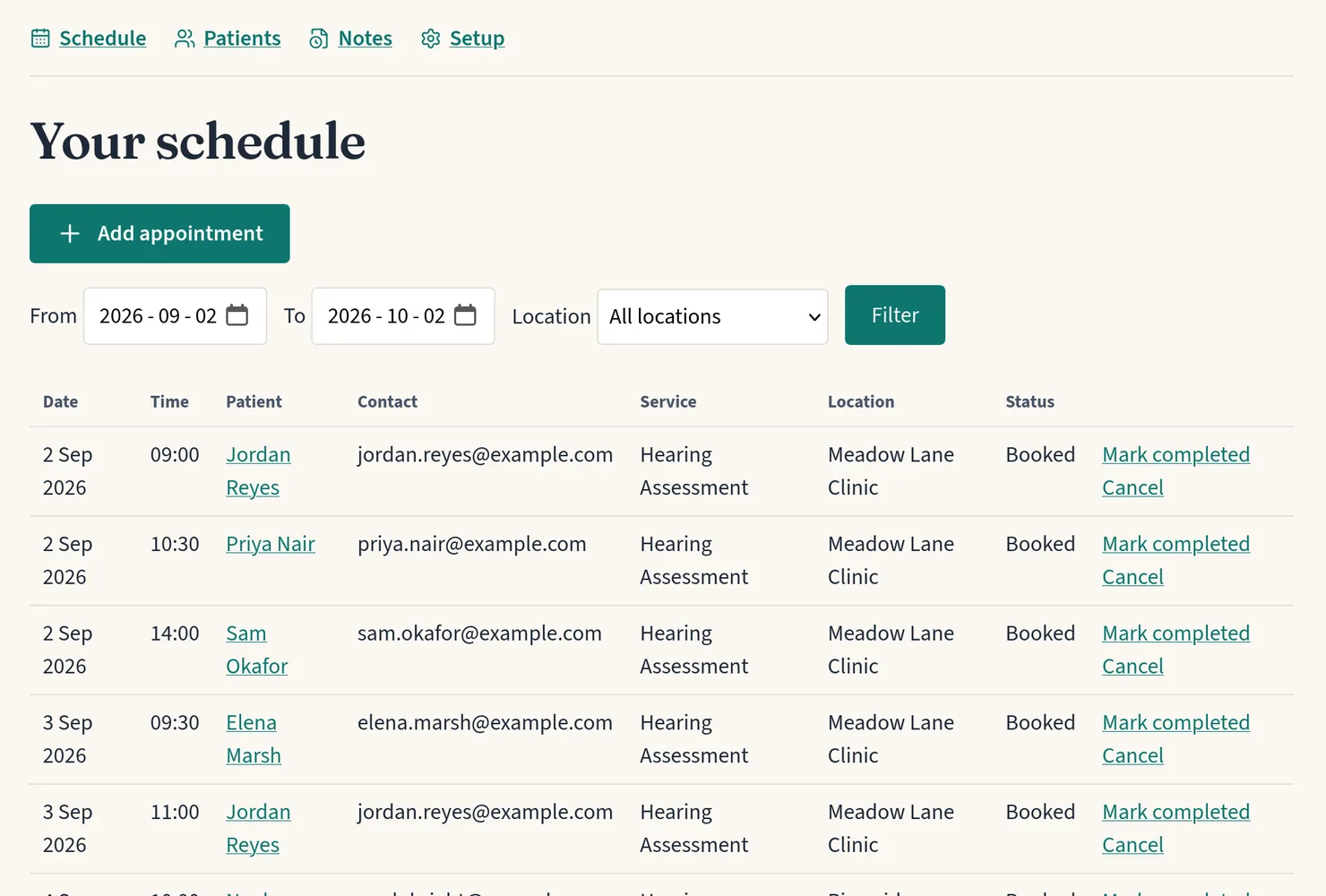Mark Sam Okafor appointment completed
This screenshot has height=896, width=1326.
pyautogui.click(x=1175, y=633)
